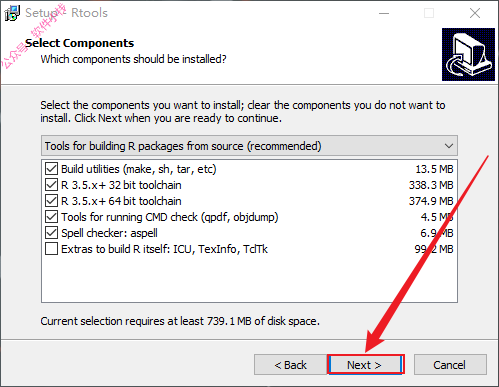
Task: Click the installer computer graphic in header
Action: pos(468,54)
